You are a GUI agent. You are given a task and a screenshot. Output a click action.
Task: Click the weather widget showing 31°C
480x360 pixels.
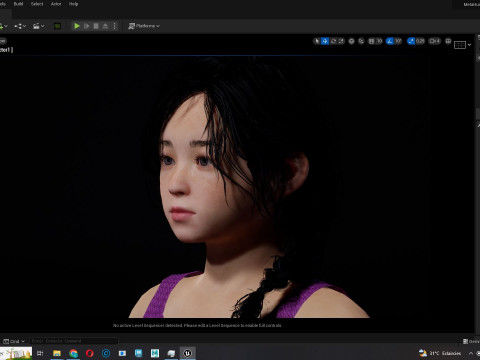[440, 353]
